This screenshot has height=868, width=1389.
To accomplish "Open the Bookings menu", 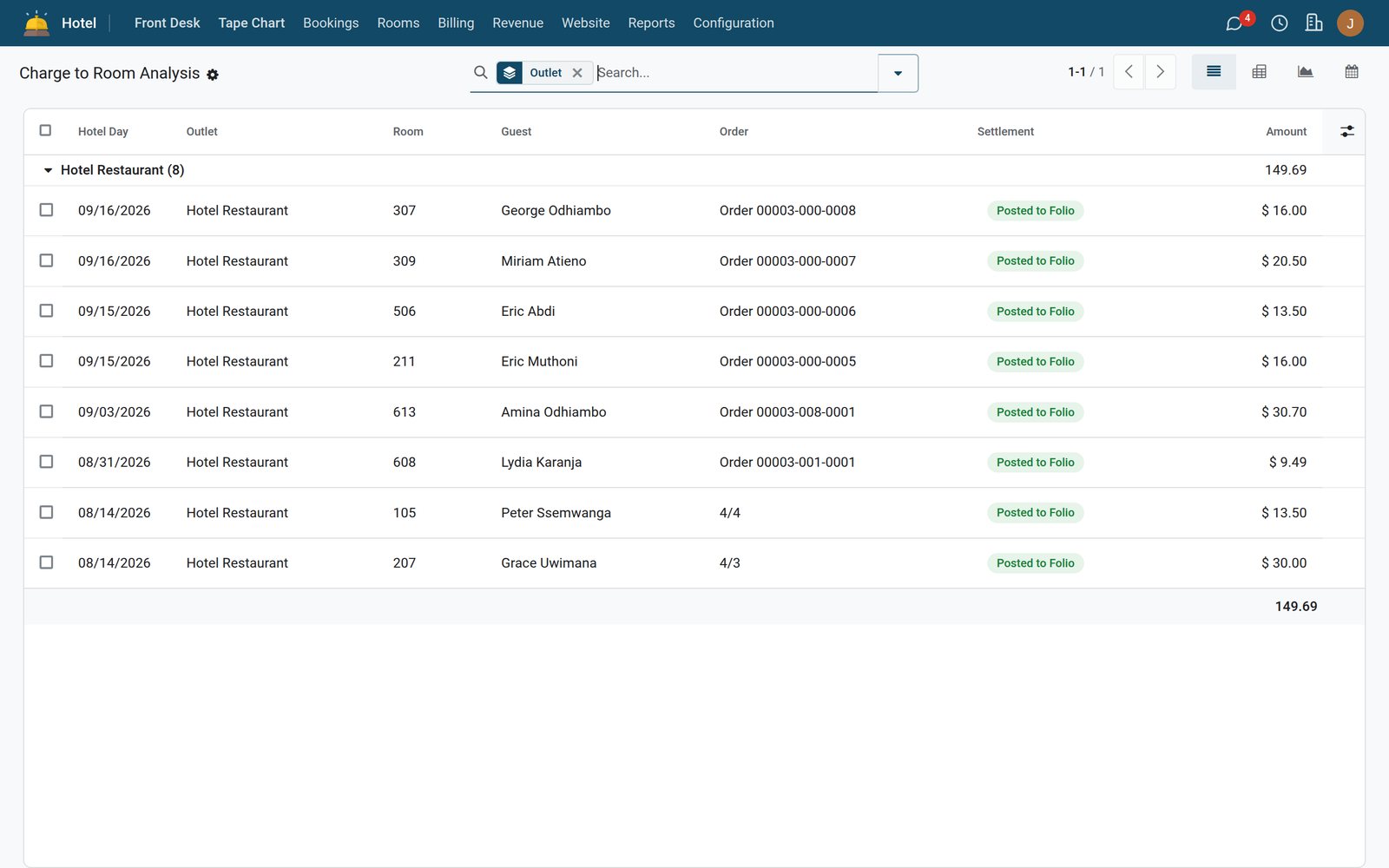I will (x=331, y=23).
